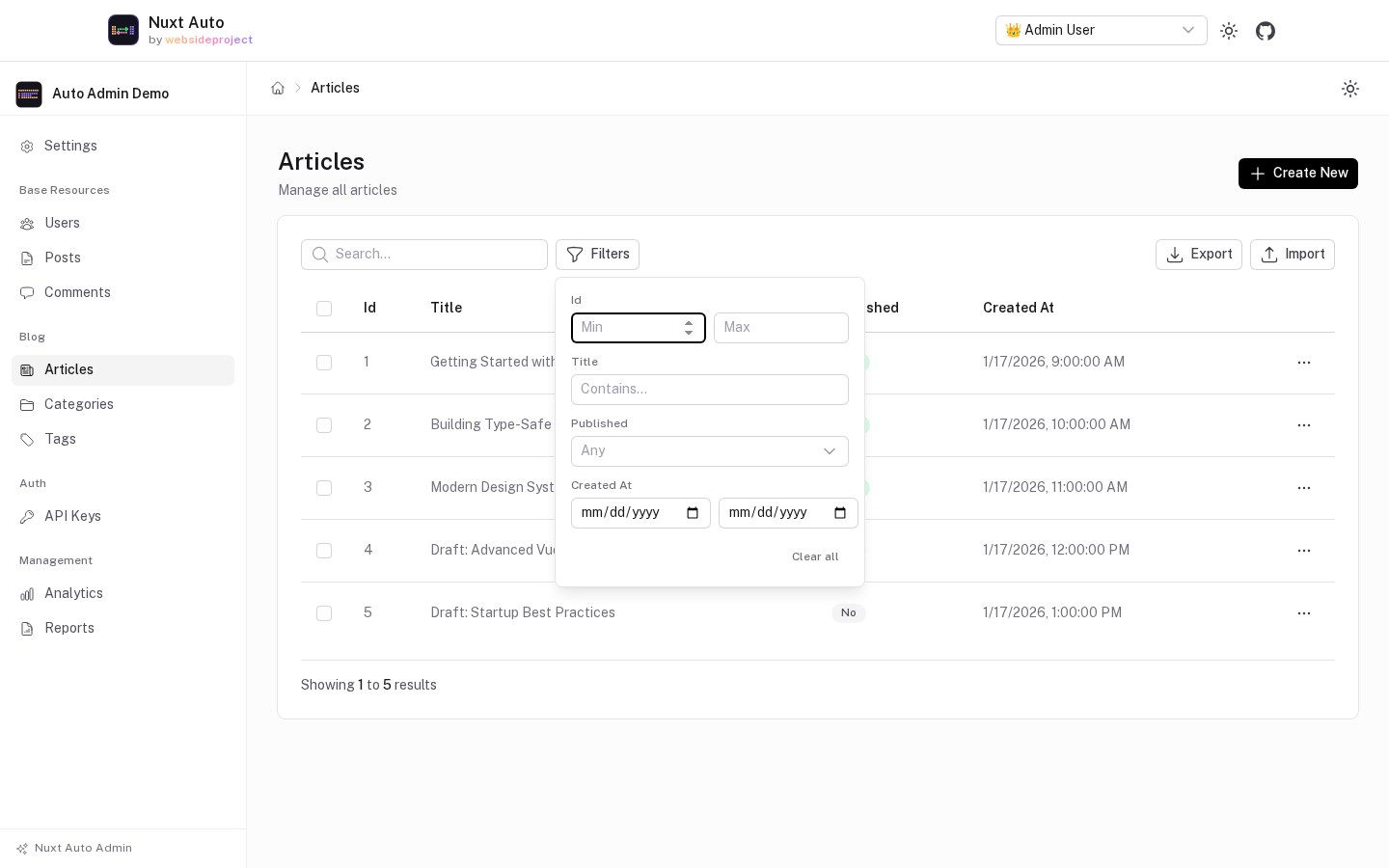Click the Auto Admin Demo title
The width and height of the screenshot is (1389, 868).
coord(111,94)
